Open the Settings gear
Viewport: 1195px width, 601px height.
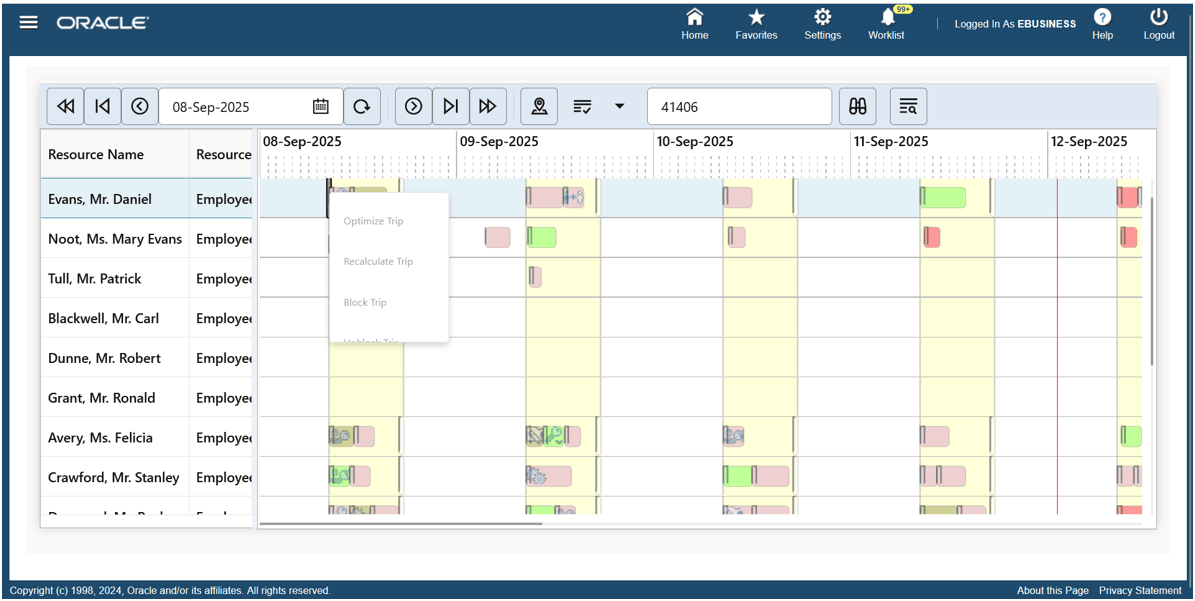(x=822, y=20)
